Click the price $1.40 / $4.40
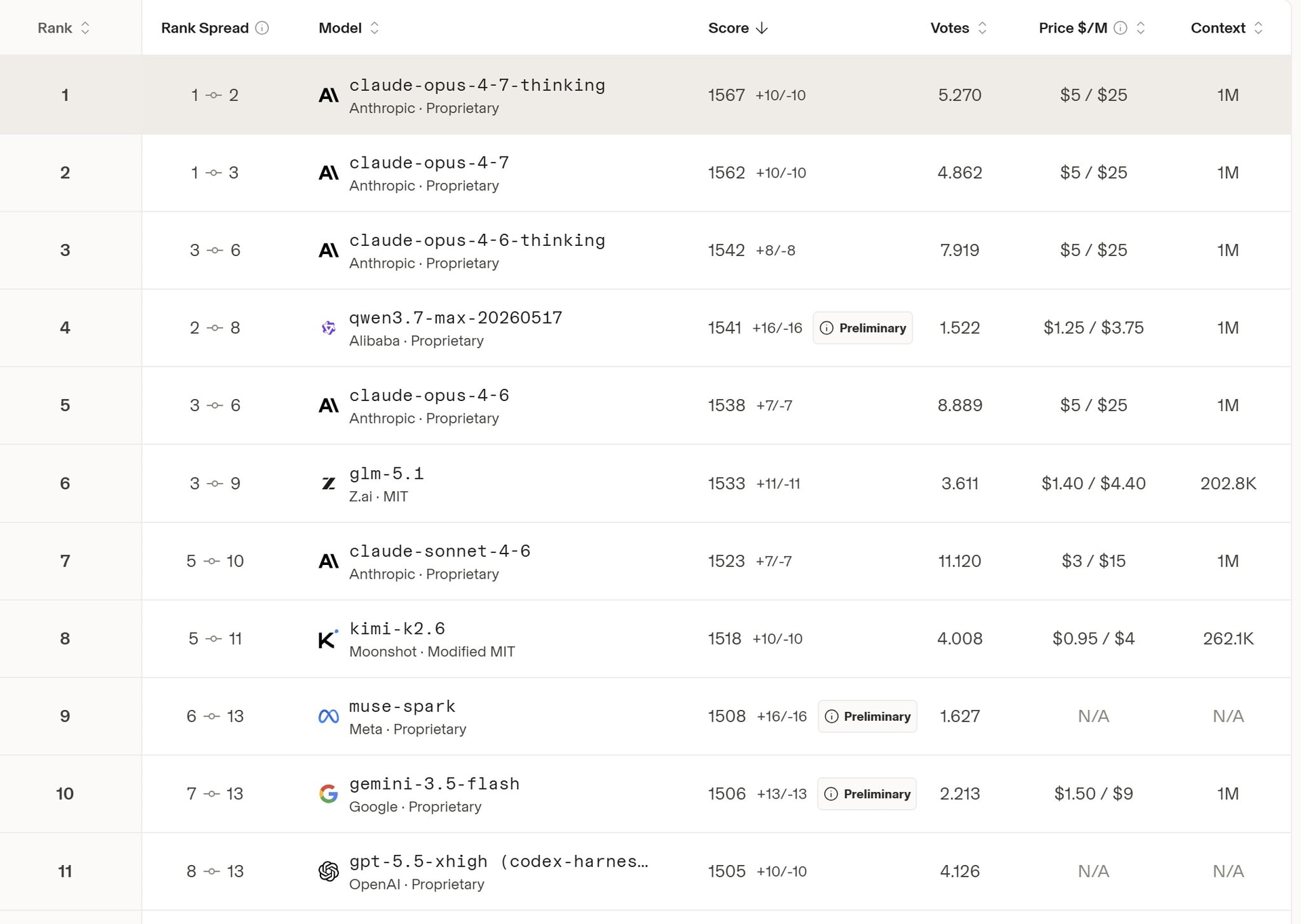This screenshot has height=924, width=1301. tap(1094, 484)
